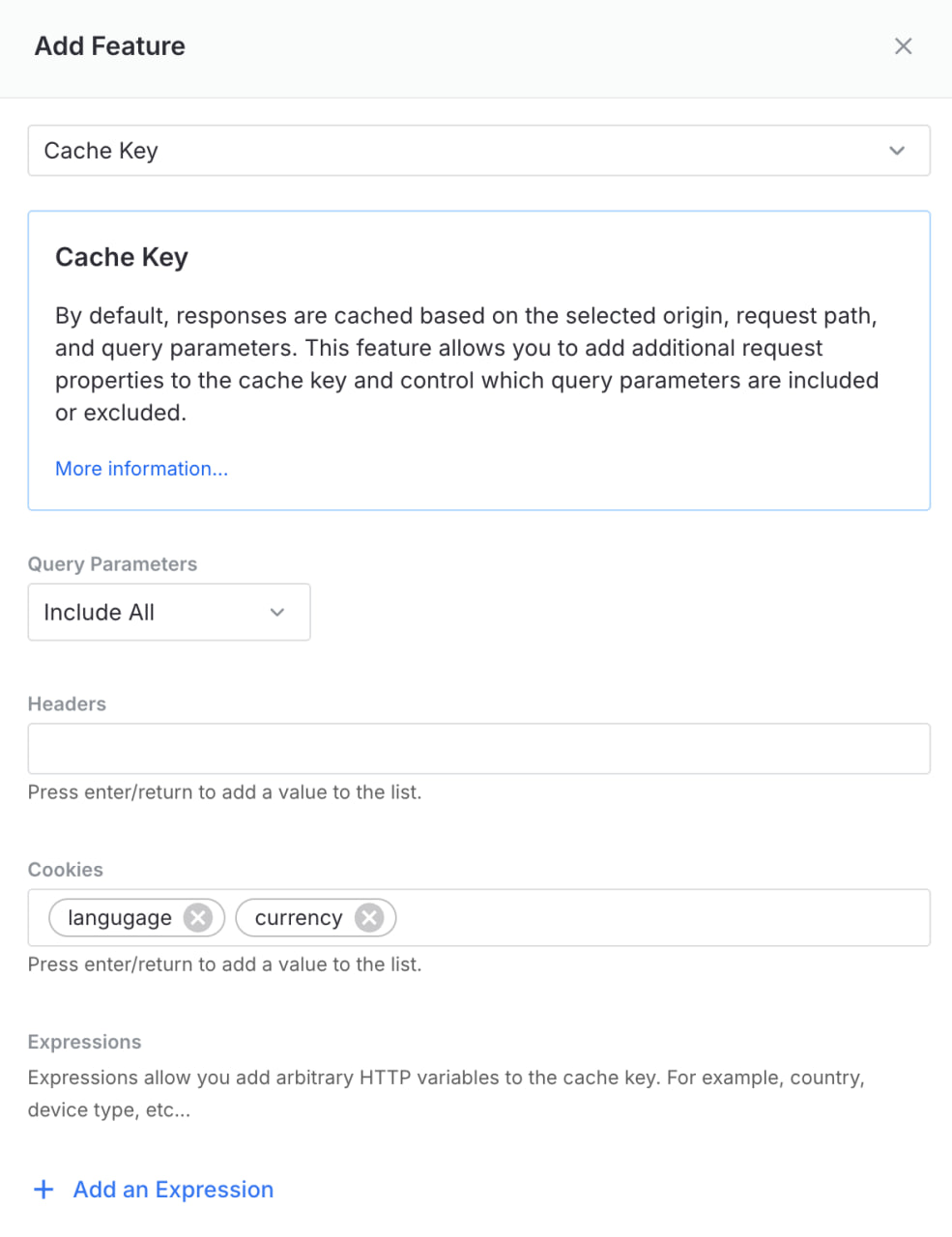
Task: Click the bold Cache Key heading in info box
Action: (x=122, y=257)
